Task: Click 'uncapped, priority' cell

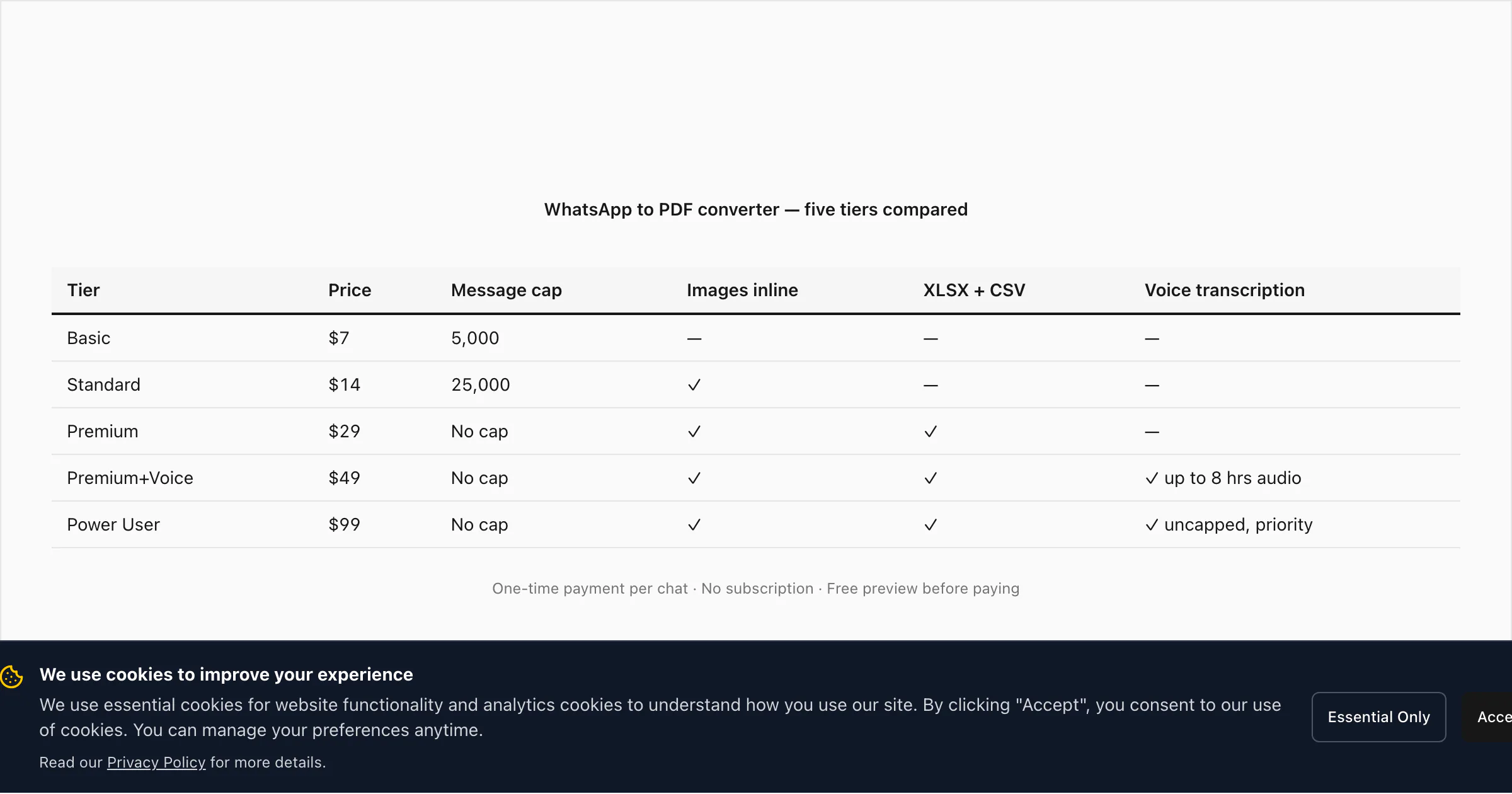Action: (x=1228, y=525)
